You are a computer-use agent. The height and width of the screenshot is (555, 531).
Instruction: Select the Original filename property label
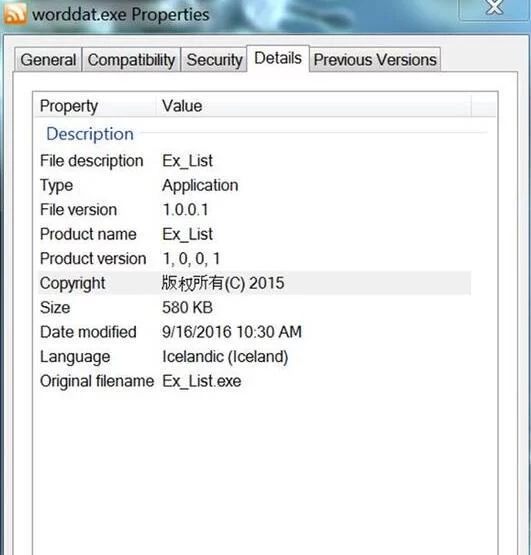97,381
